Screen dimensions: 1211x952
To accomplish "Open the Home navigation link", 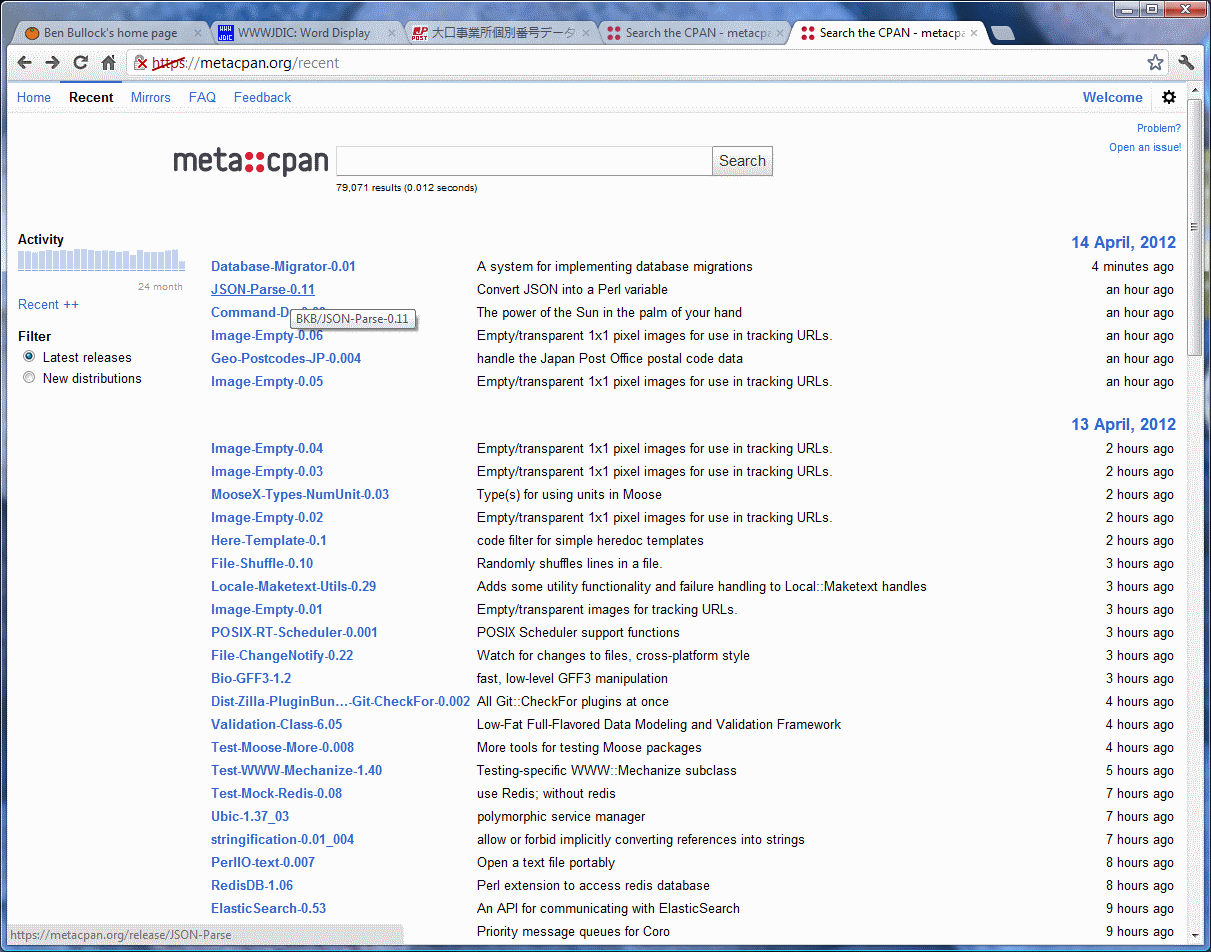I will [34, 97].
